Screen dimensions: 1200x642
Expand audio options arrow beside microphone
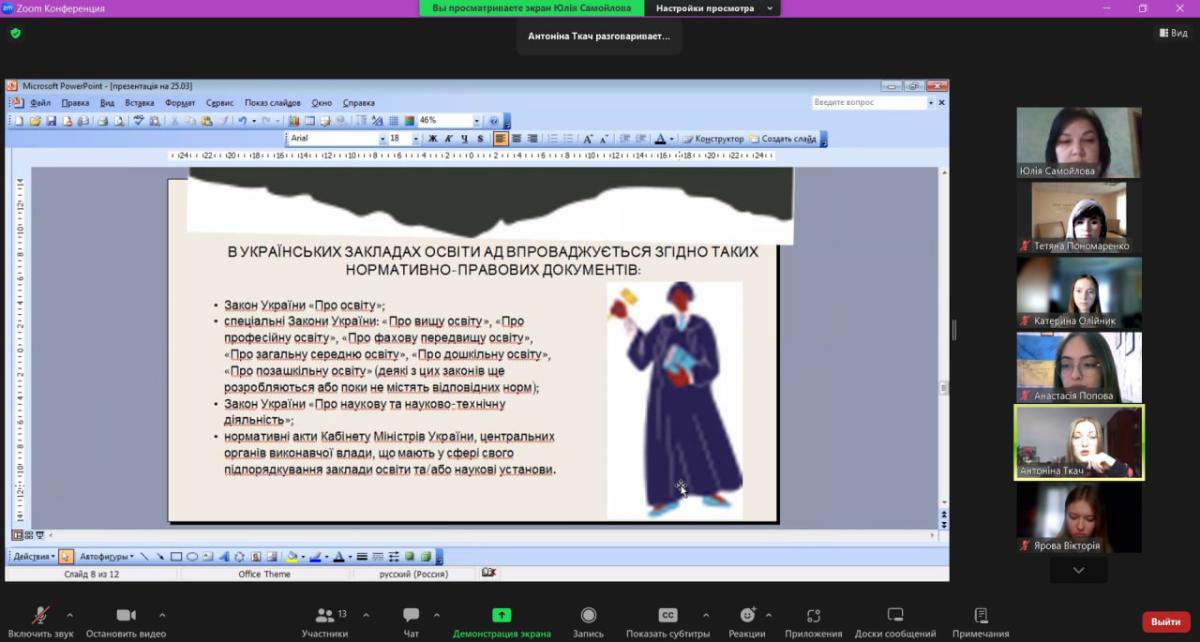pos(70,615)
